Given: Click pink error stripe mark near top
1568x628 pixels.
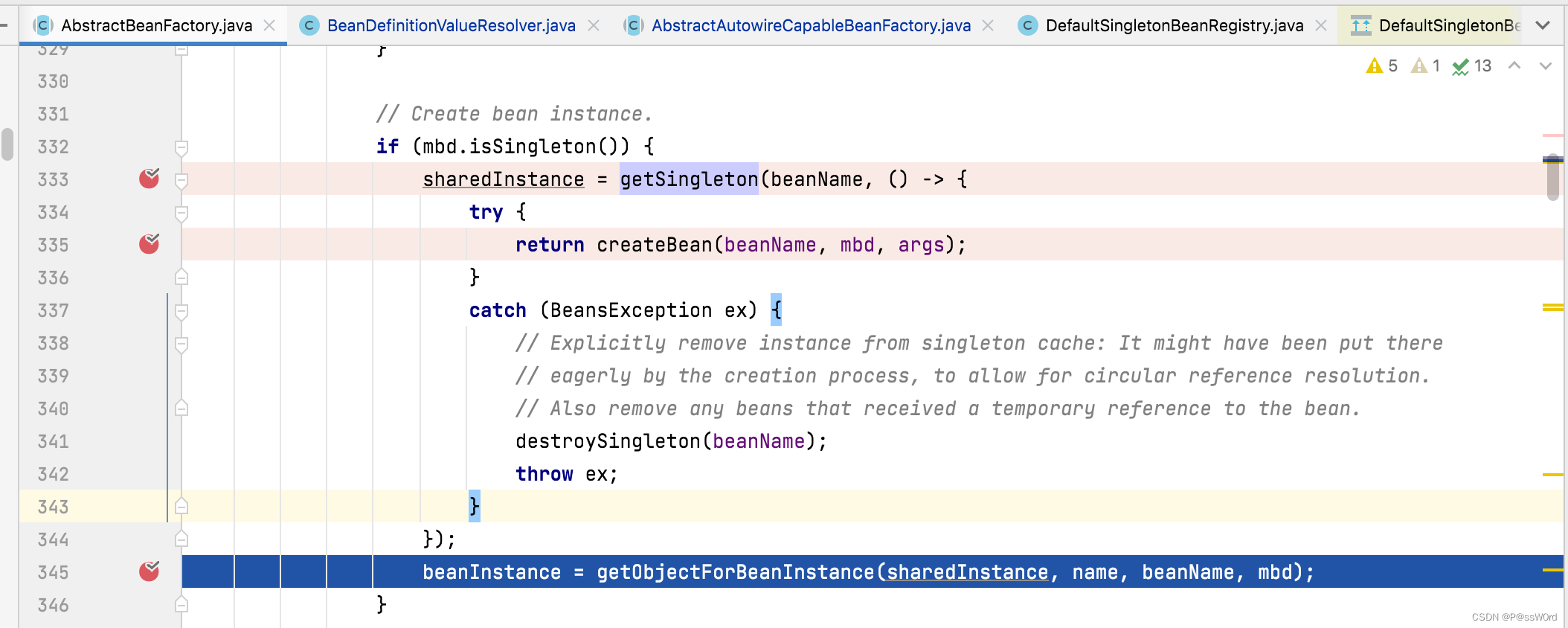Looking at the screenshot, I should pos(1552,135).
